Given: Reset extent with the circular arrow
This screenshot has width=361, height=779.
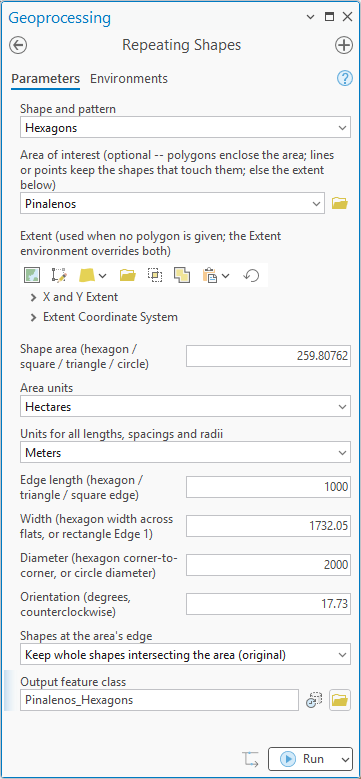Looking at the screenshot, I should click(x=251, y=275).
